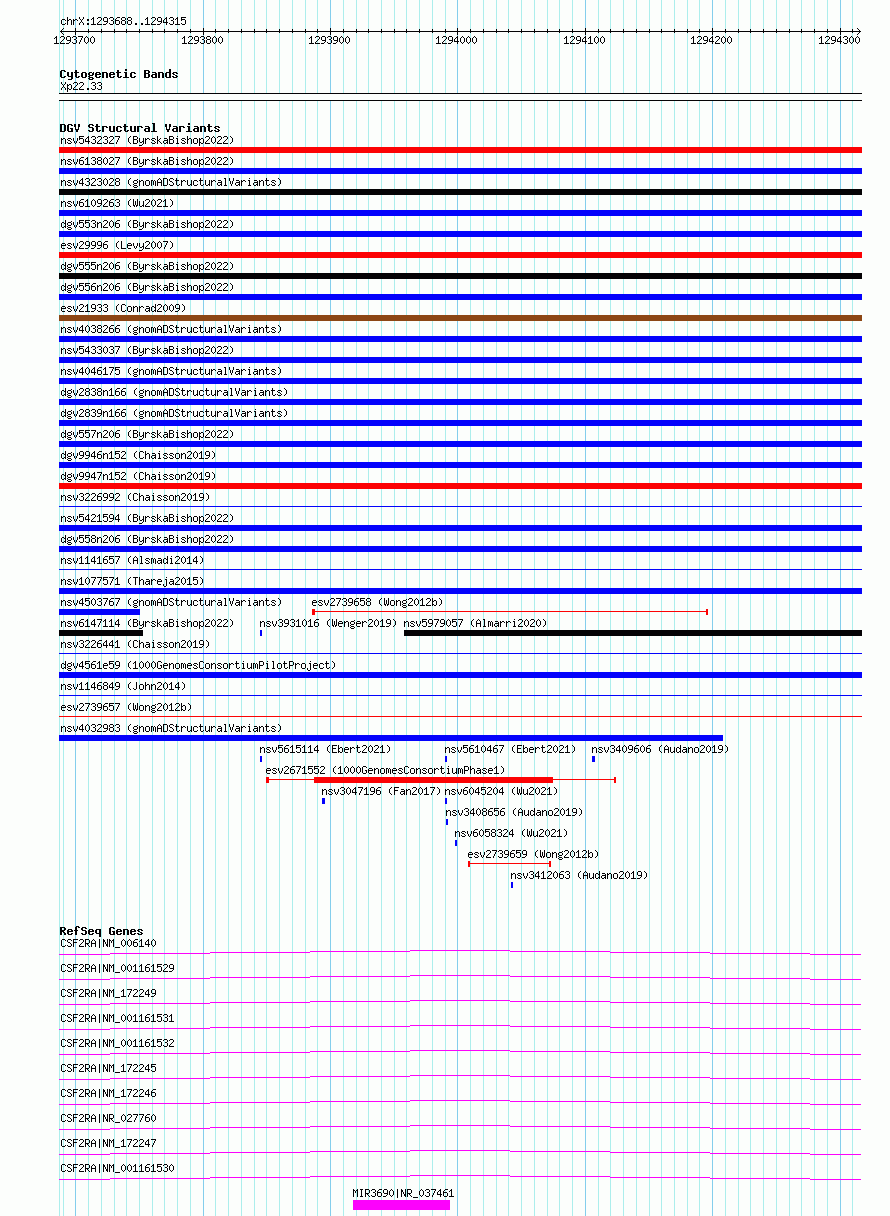Open the nsv1077571 (Thareja2015) label
The height and width of the screenshot is (1216, 890).
click(132, 581)
